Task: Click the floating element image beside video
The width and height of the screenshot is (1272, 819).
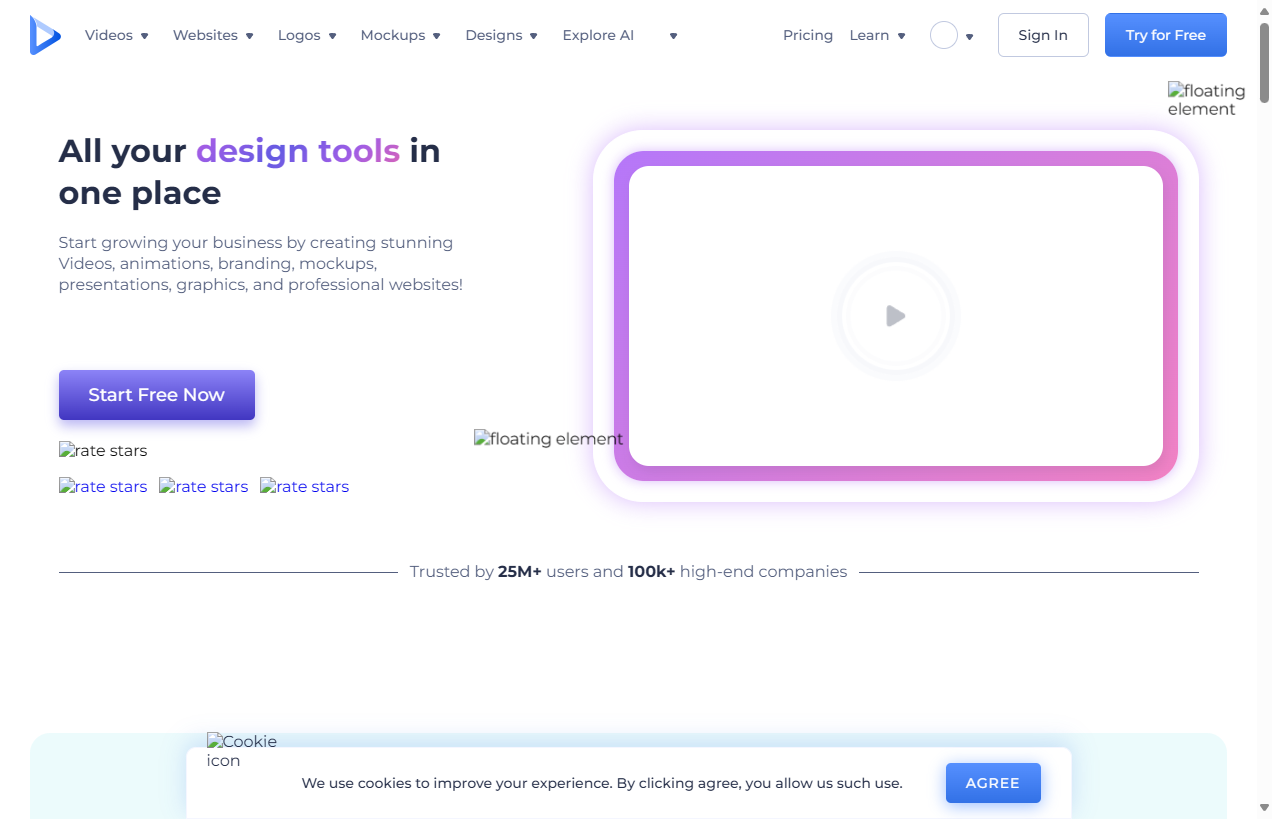Action: point(548,439)
